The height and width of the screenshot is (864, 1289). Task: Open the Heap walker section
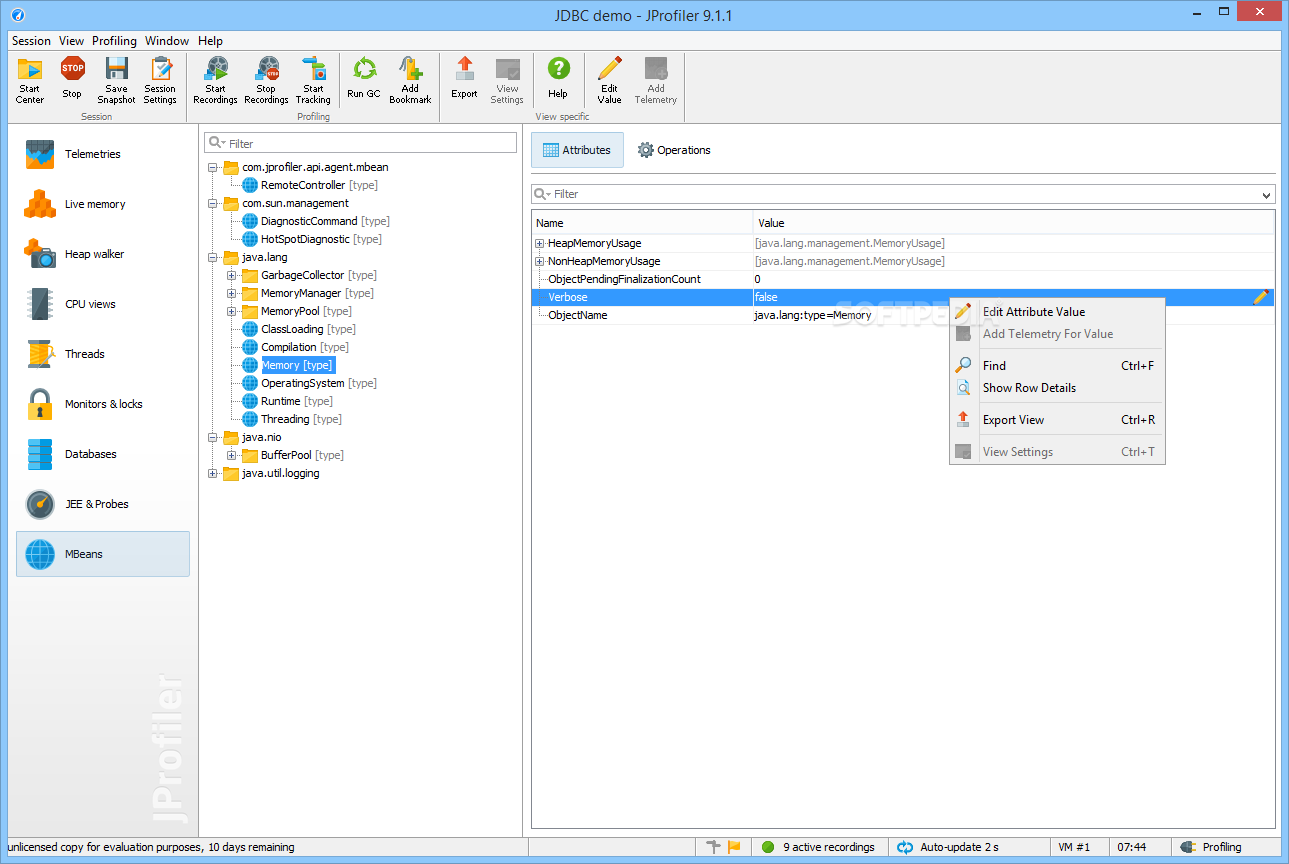click(103, 254)
